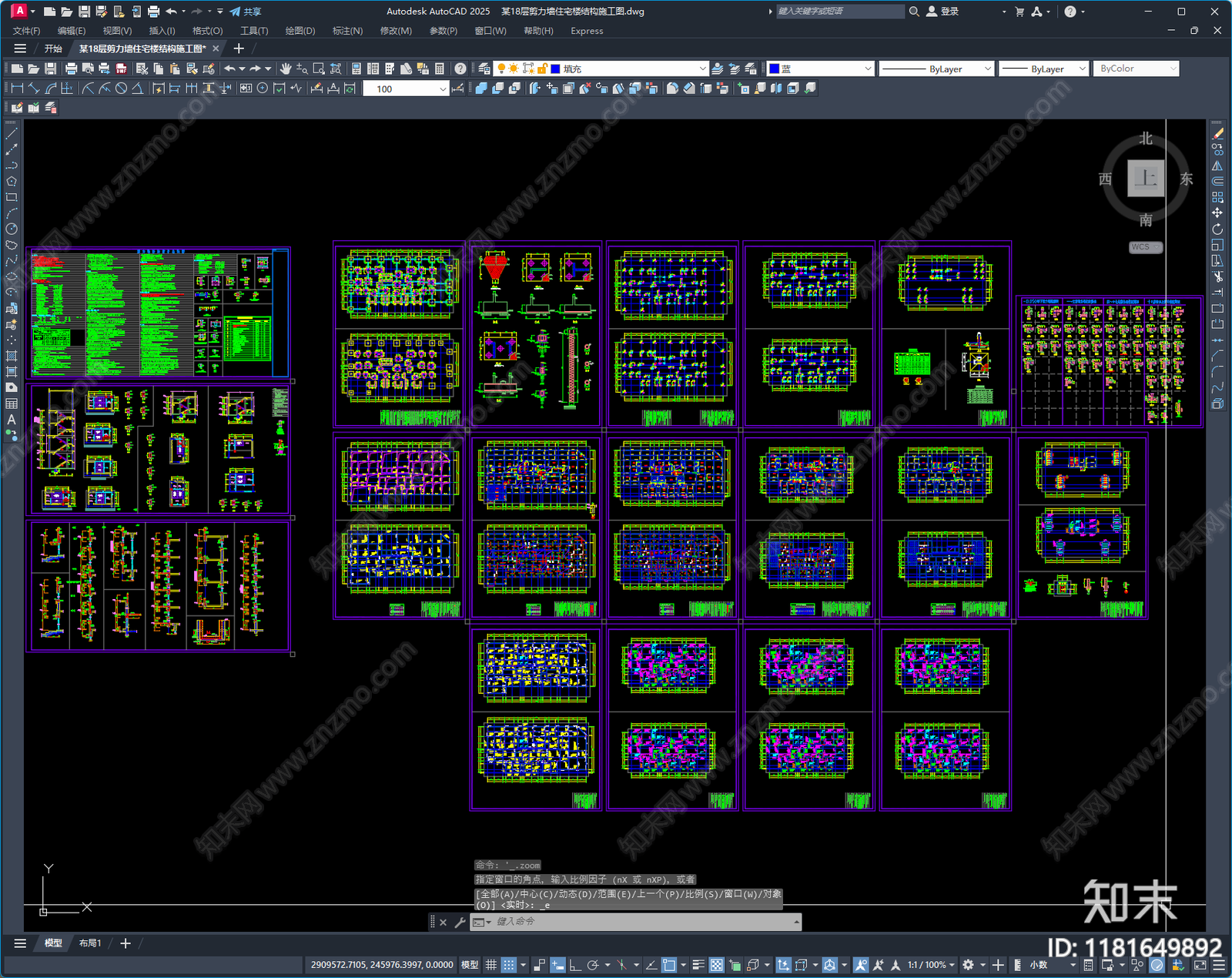Click the ViewCube 上 top face
The height and width of the screenshot is (978, 1232).
pos(1146,179)
